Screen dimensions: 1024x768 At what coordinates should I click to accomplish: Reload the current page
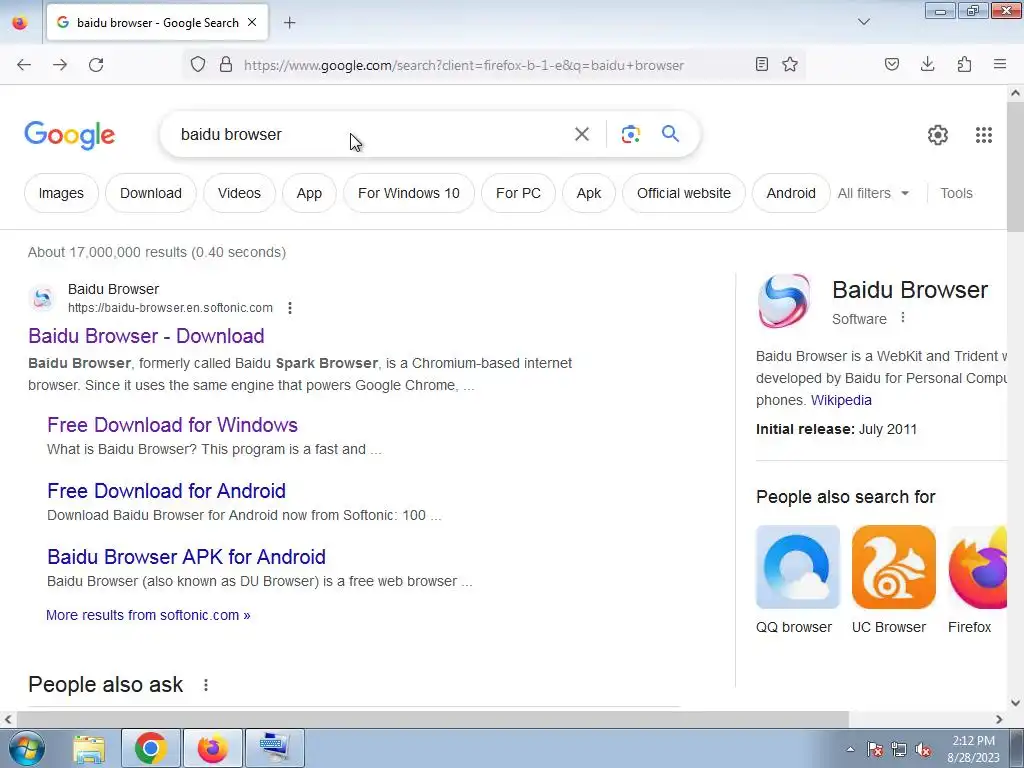pos(96,65)
